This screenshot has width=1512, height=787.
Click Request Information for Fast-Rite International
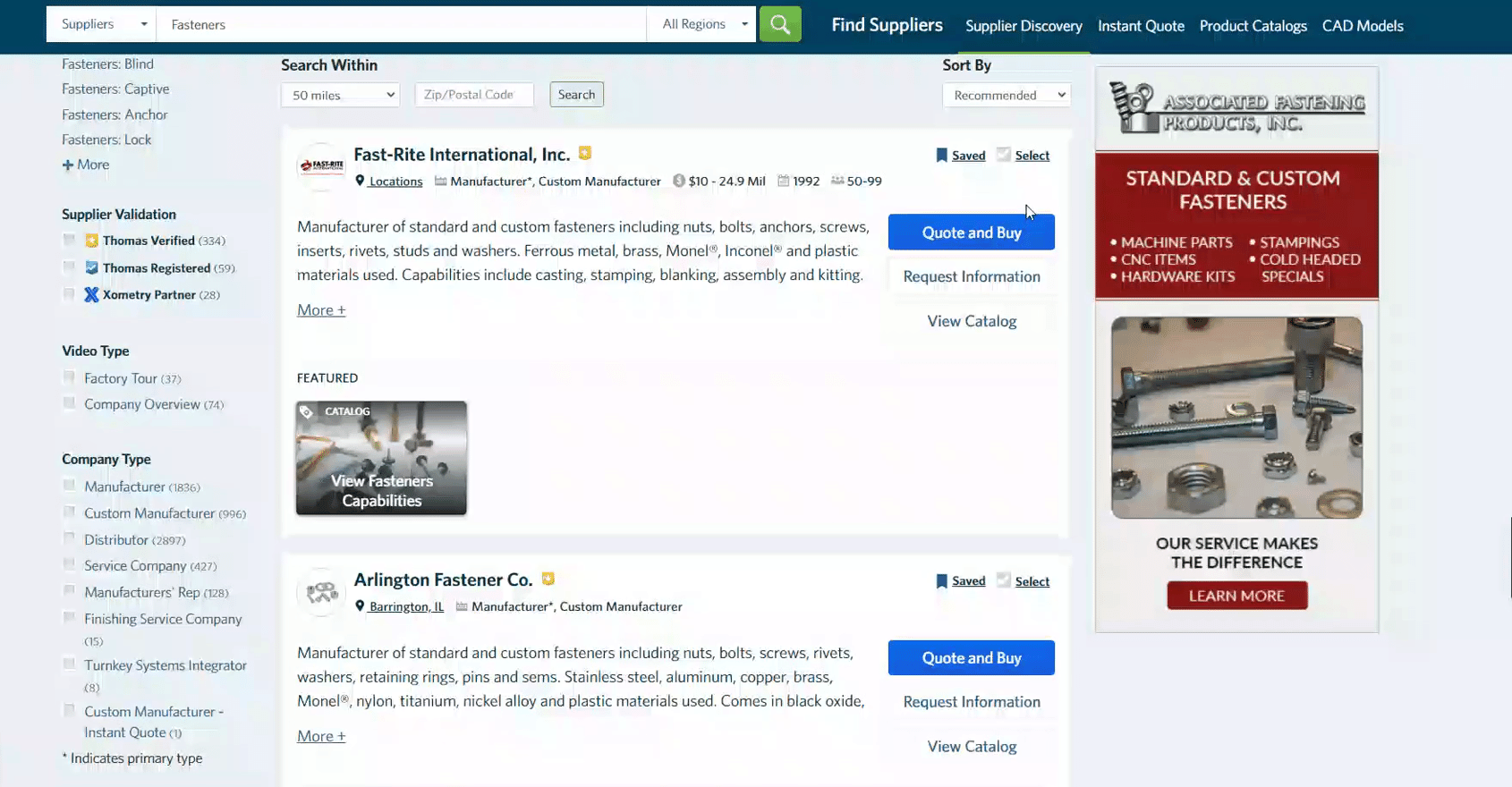pos(972,276)
